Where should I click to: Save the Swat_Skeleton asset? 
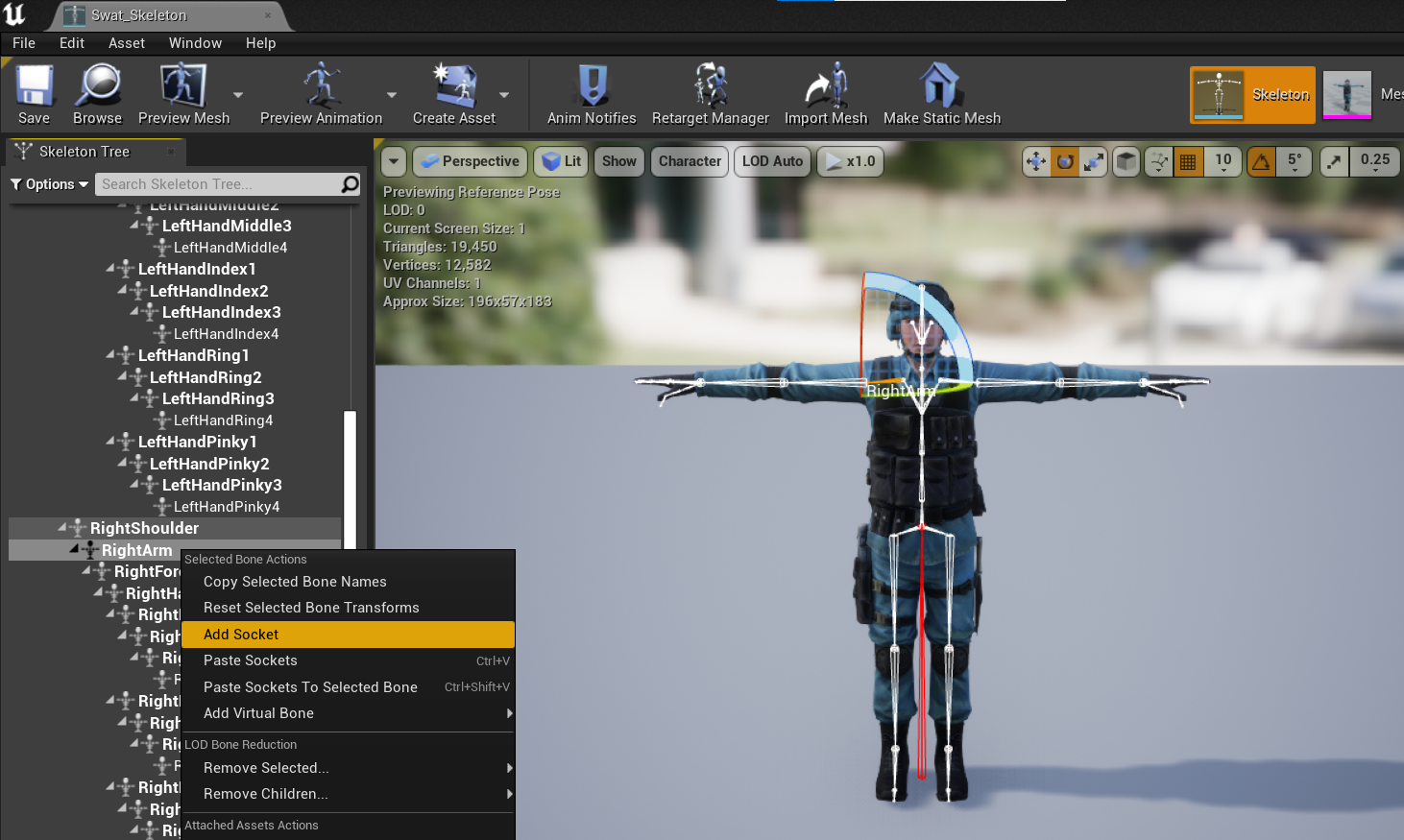pos(34,92)
